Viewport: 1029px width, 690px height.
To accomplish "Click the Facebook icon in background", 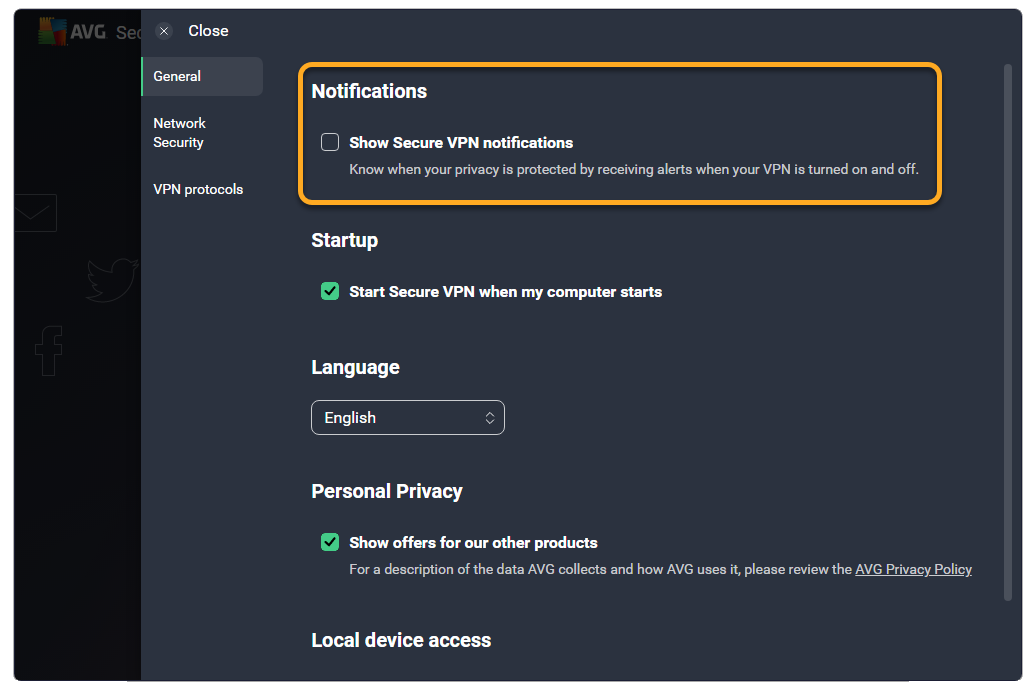I will (x=48, y=351).
